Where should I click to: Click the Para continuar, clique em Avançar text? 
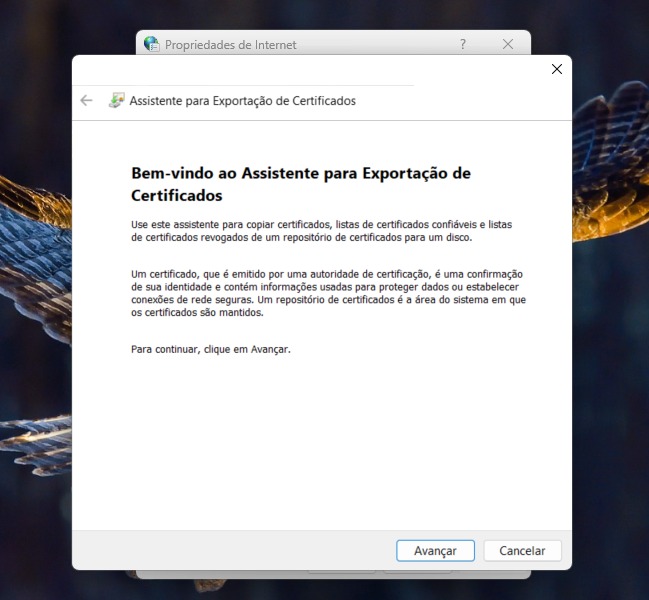click(211, 350)
